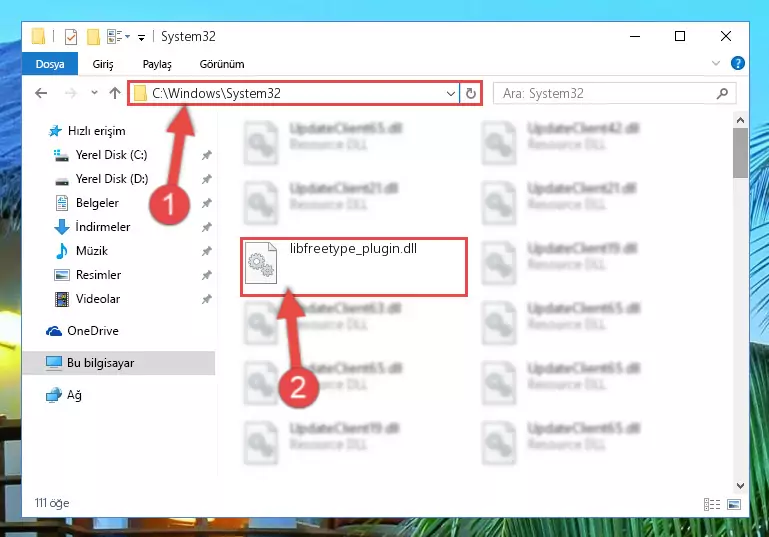Expand the ribbon with the chevron
Image resolution: width=769 pixels, height=537 pixels.
point(716,63)
